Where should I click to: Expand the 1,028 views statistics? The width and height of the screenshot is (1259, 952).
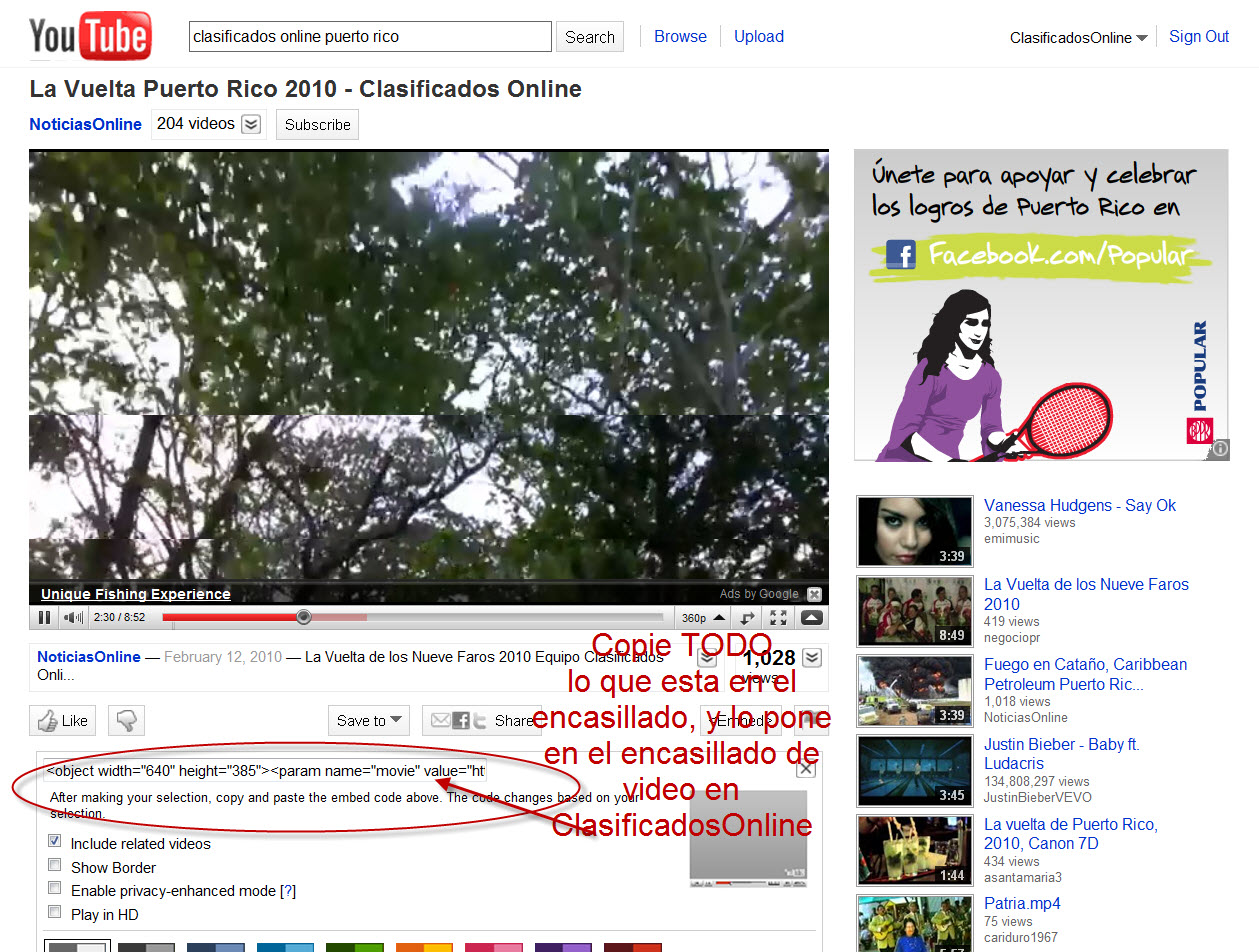[812, 658]
